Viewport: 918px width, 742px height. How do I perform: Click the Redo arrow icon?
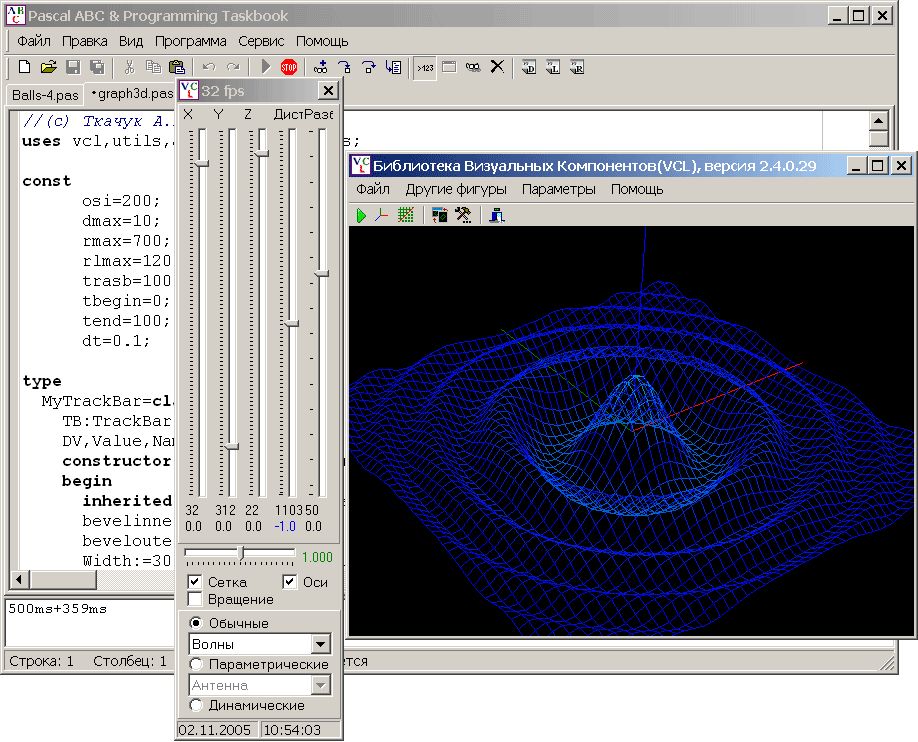[x=233, y=67]
